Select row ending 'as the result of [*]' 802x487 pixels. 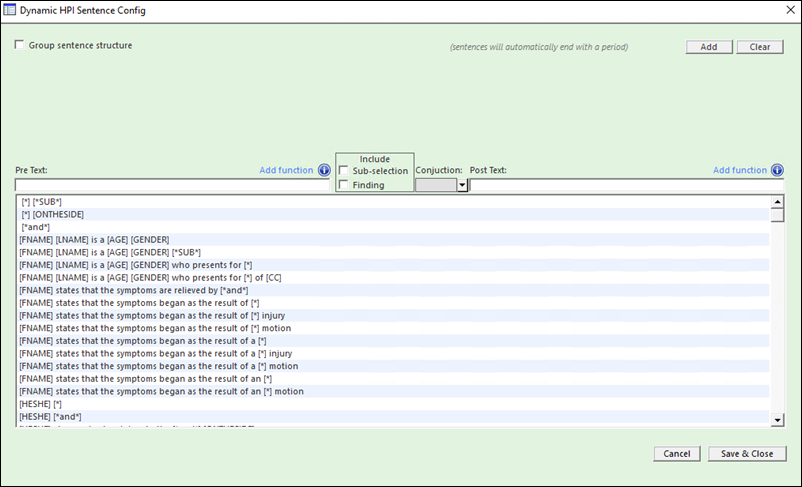(393, 303)
